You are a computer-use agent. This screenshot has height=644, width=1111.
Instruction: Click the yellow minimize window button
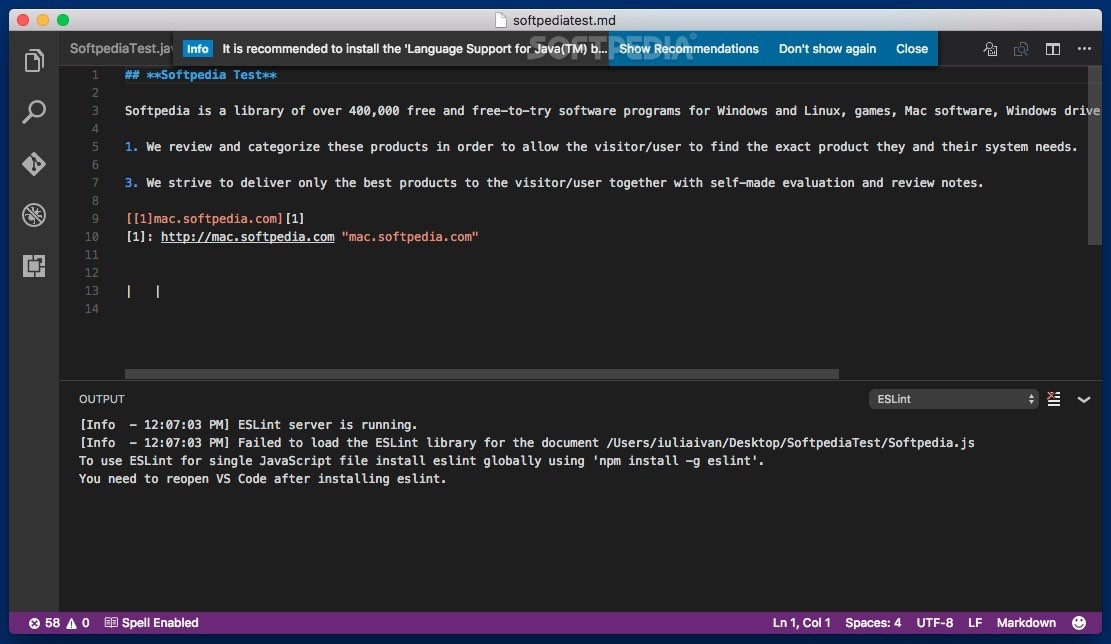tap(43, 20)
